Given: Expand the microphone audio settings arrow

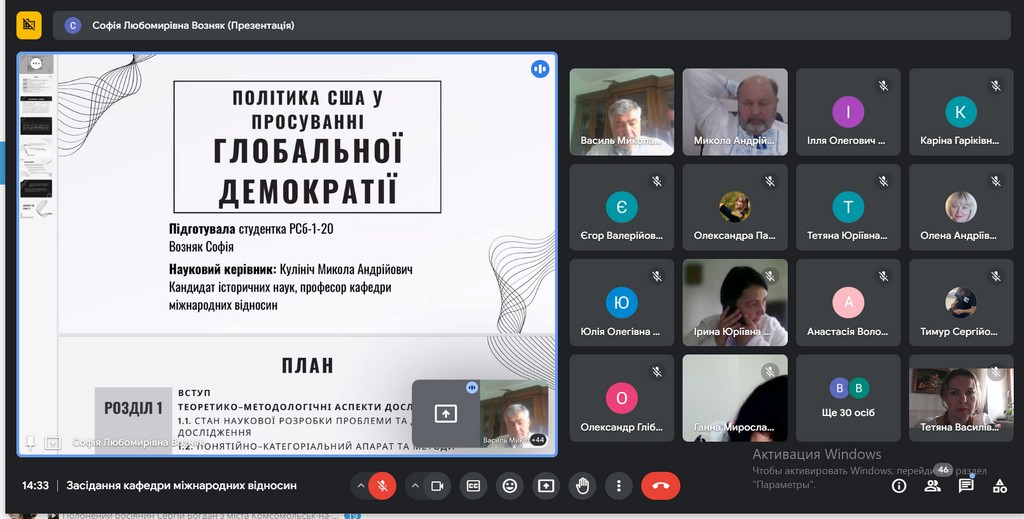Looking at the screenshot, I should pyautogui.click(x=359, y=486).
